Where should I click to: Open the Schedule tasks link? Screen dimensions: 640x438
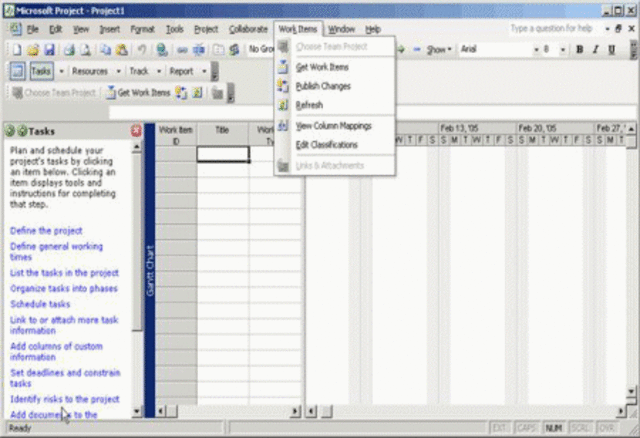[x=40, y=304]
